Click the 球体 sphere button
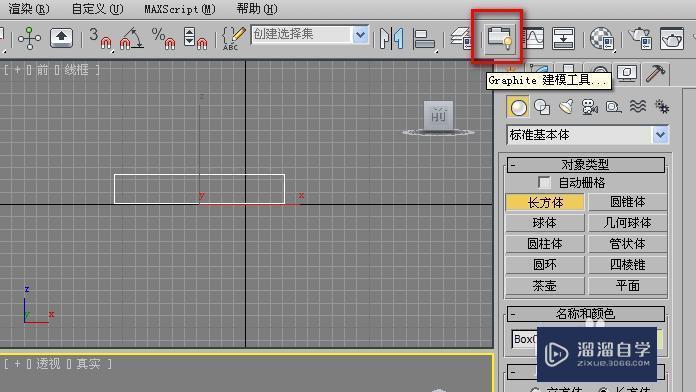This screenshot has width=696, height=392. coord(545,223)
